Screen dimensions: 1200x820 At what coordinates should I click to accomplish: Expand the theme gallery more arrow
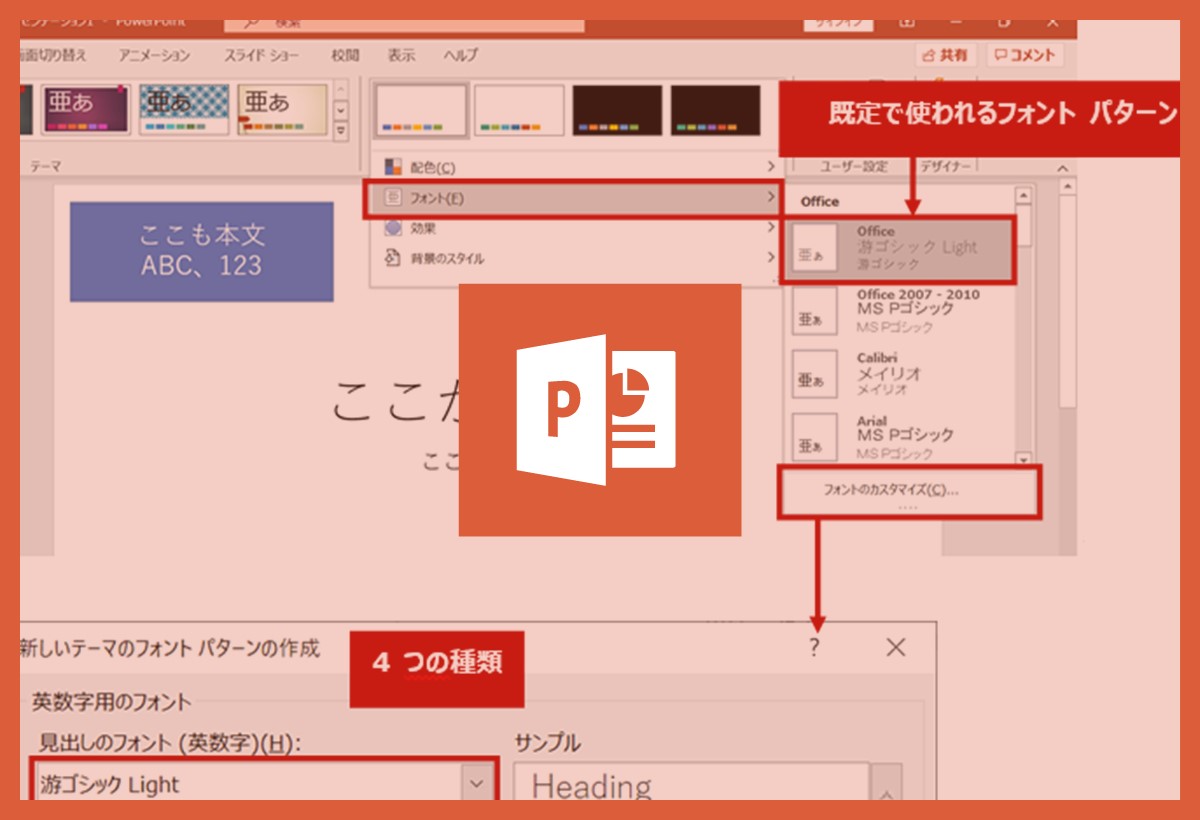pyautogui.click(x=342, y=131)
